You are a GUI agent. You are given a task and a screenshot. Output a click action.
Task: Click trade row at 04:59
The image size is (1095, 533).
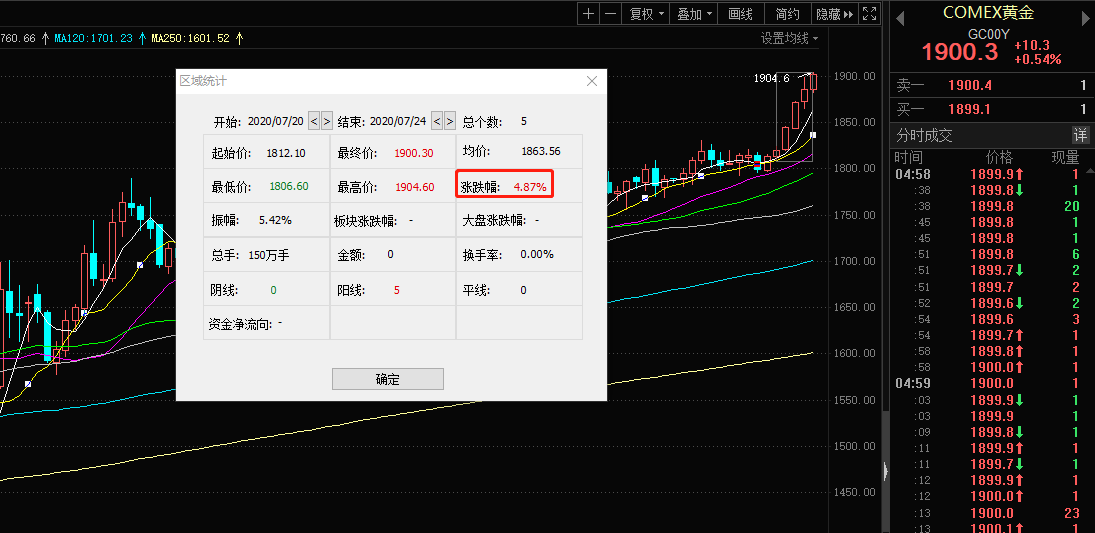[x=990, y=383]
